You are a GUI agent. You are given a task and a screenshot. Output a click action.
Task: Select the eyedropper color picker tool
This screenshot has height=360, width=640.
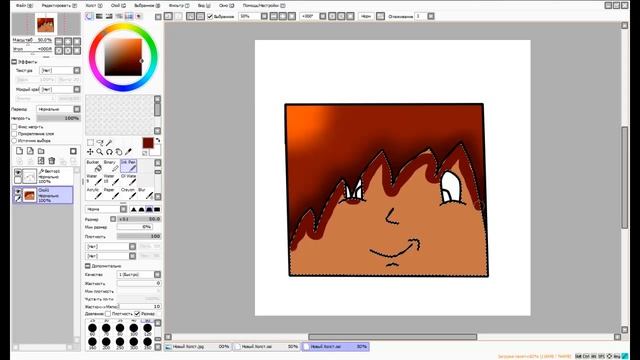pos(128,152)
